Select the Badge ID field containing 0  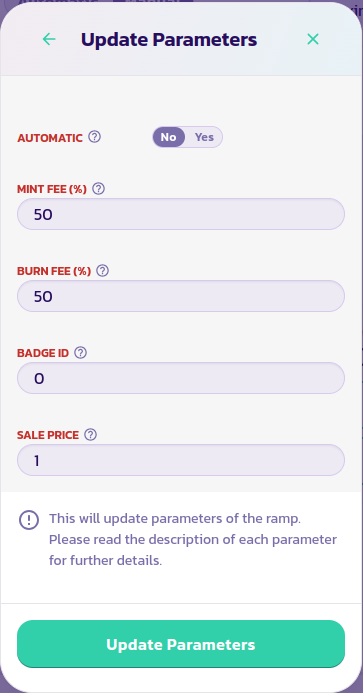coord(181,378)
